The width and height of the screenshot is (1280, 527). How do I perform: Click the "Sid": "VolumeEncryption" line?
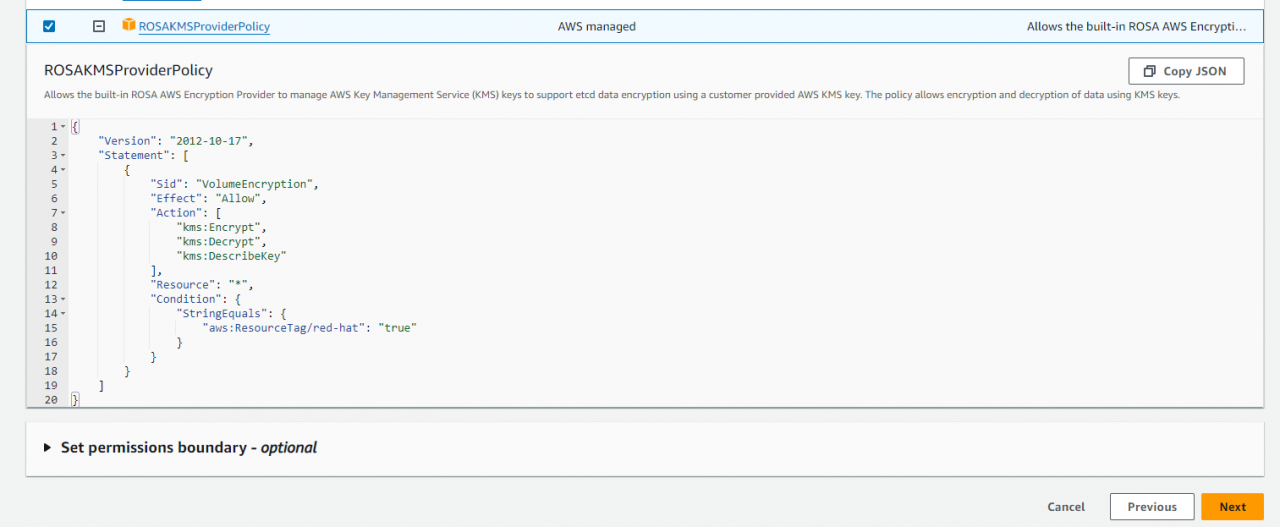tap(235, 184)
